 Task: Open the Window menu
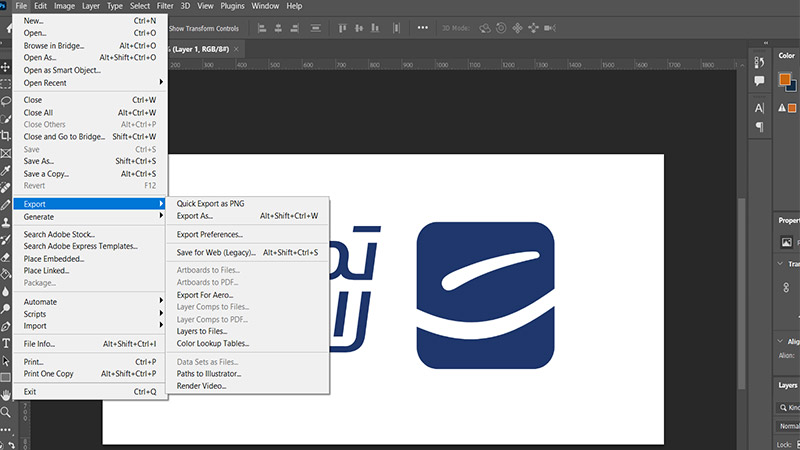pyautogui.click(x=265, y=6)
